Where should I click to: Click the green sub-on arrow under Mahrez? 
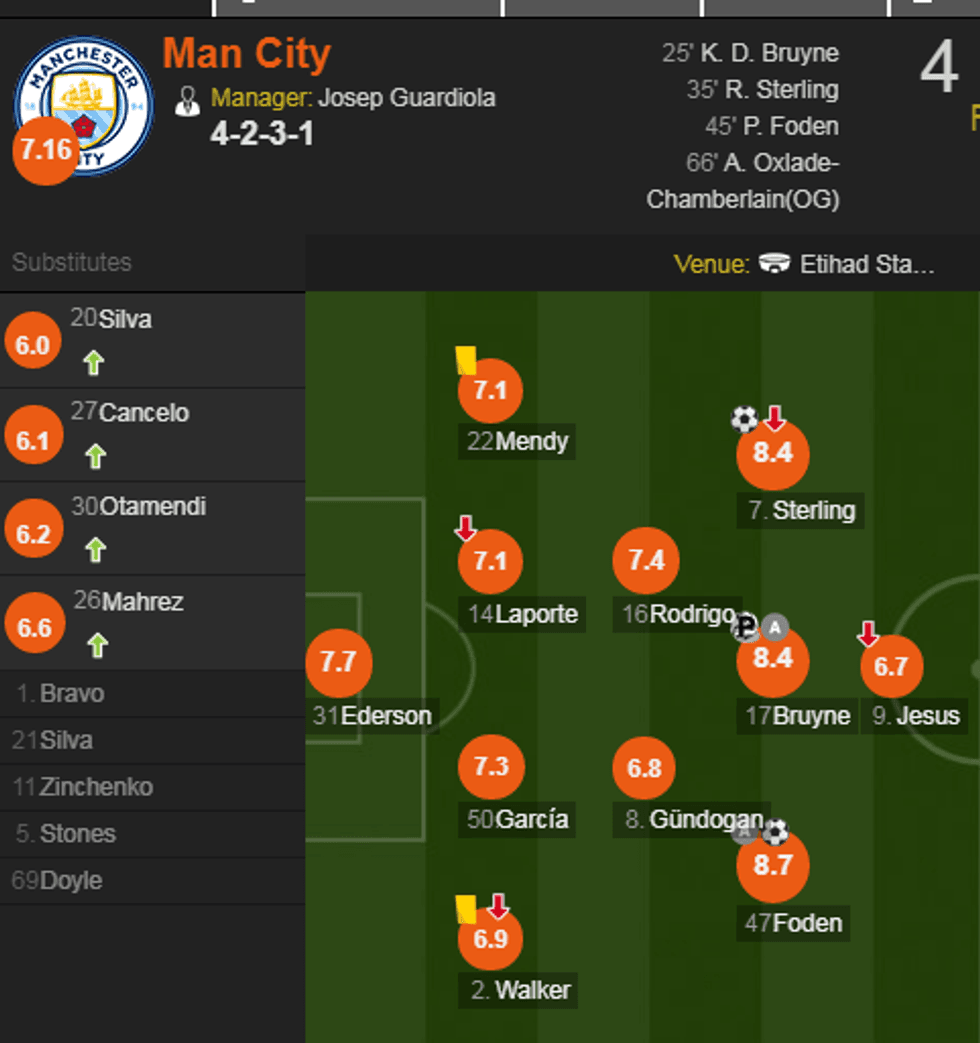pos(96,645)
